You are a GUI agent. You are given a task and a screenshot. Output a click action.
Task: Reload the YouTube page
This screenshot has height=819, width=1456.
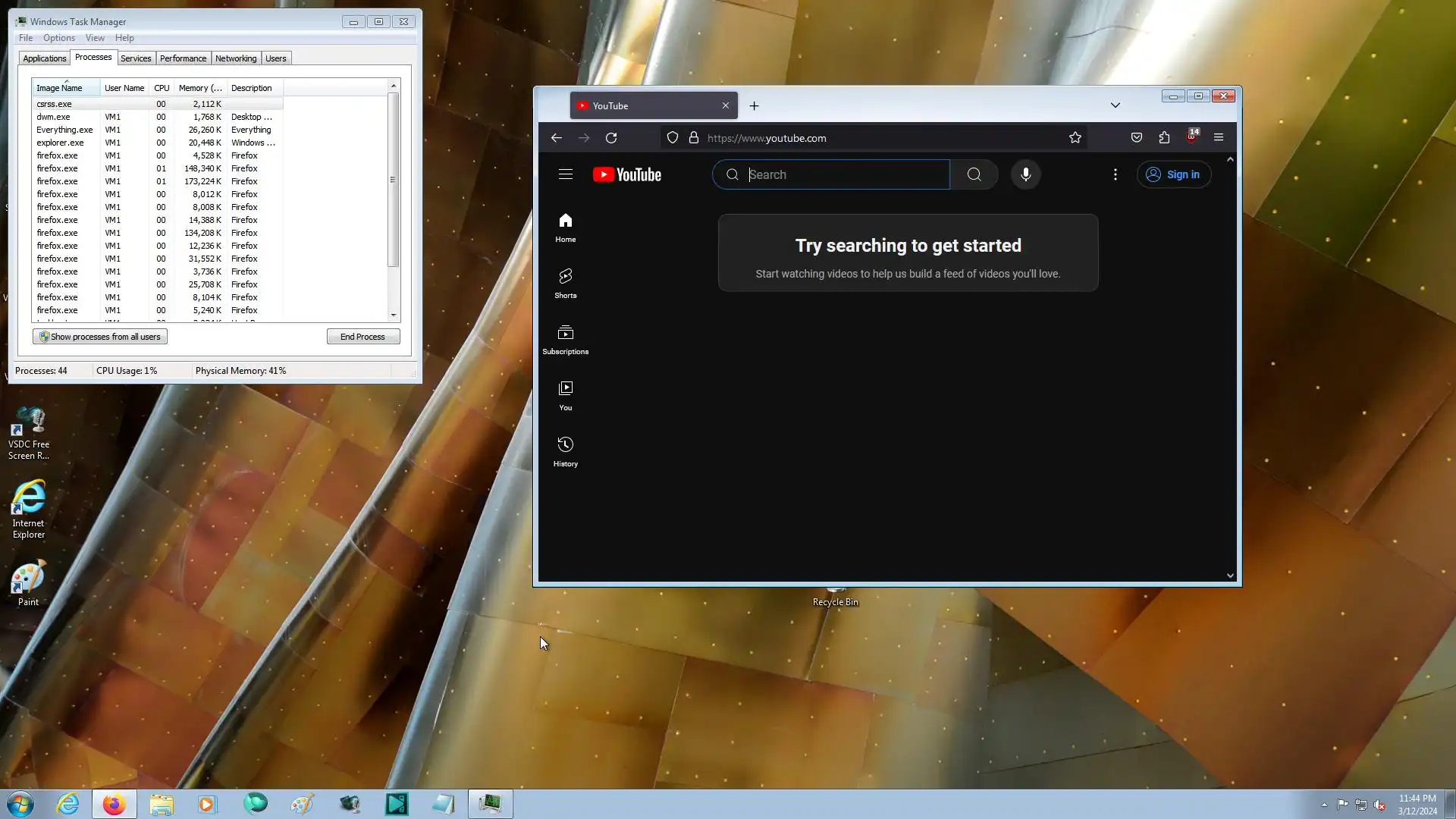pos(611,138)
